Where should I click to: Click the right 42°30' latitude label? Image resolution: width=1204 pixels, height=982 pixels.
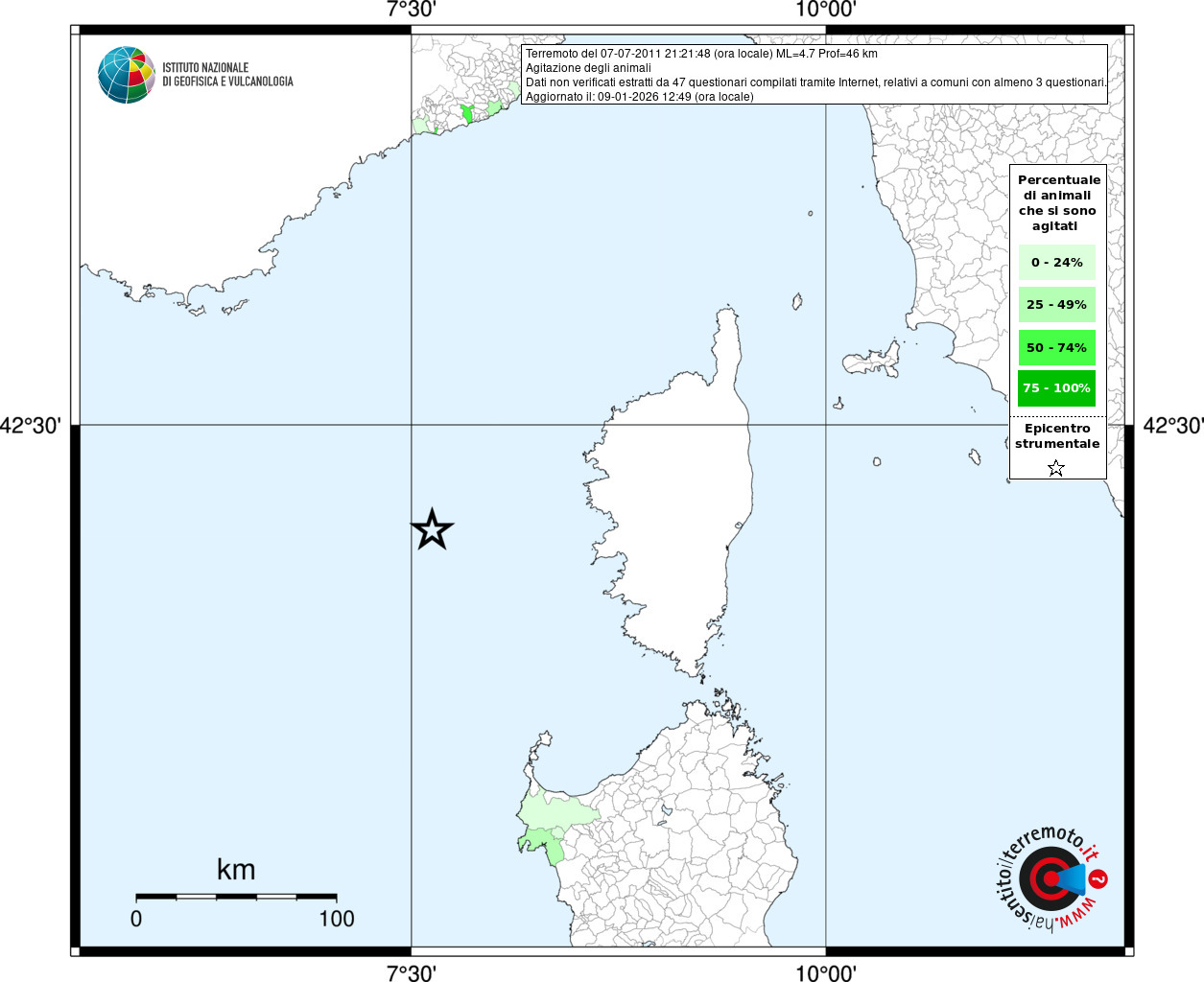click(x=1172, y=425)
